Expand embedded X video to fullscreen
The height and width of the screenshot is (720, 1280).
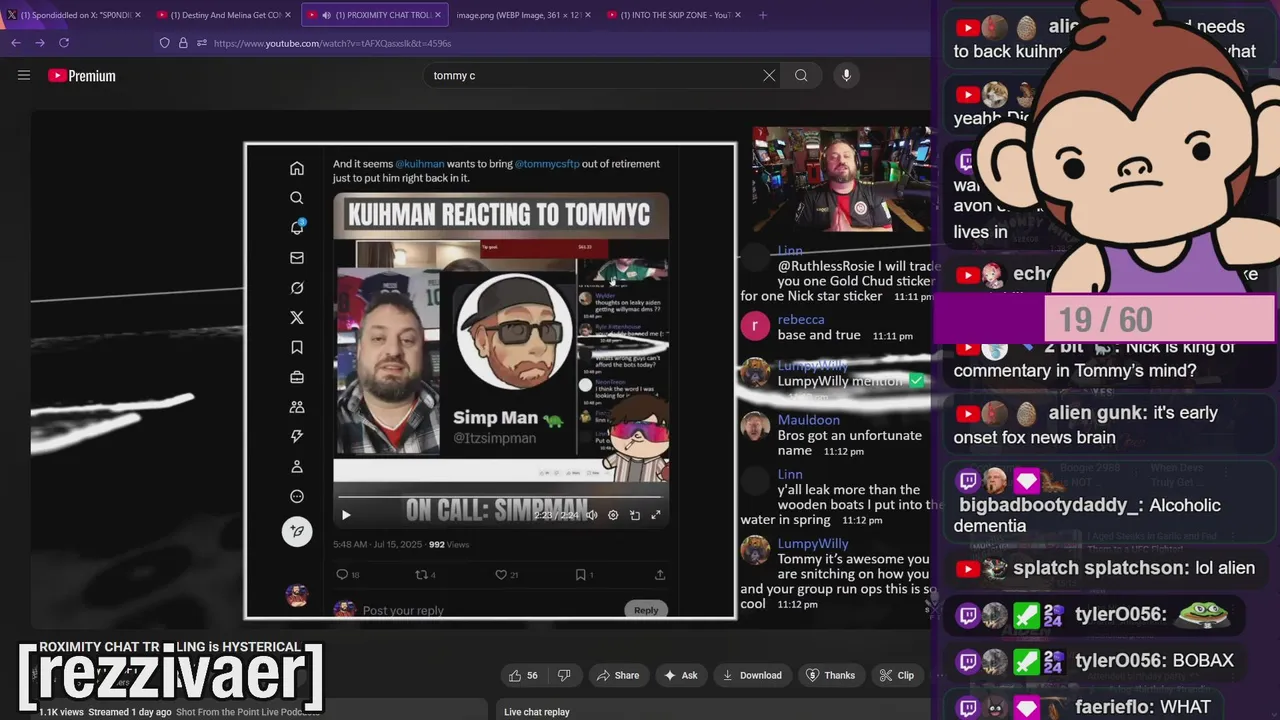pyautogui.click(x=656, y=515)
